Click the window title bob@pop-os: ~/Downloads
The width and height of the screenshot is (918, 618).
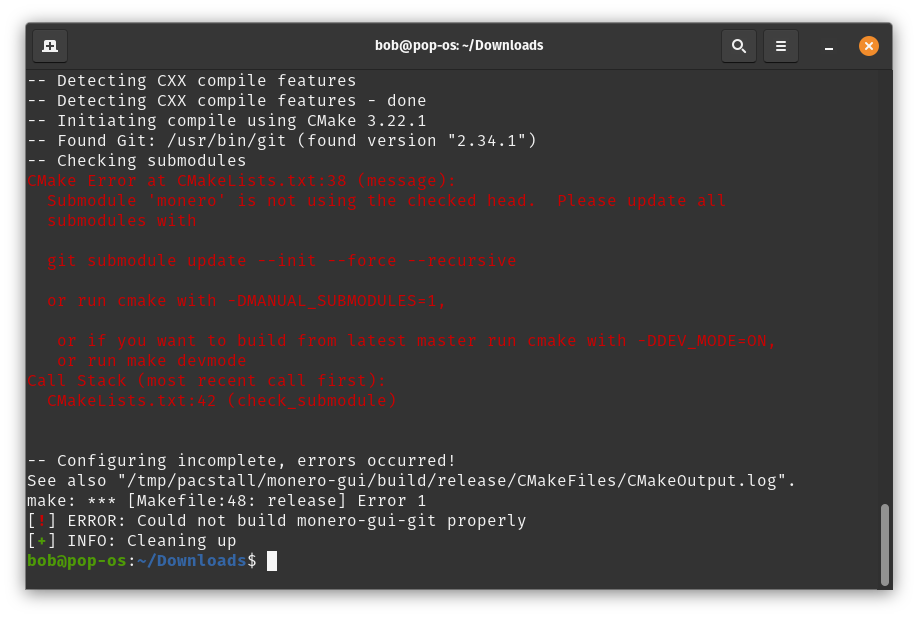click(459, 45)
